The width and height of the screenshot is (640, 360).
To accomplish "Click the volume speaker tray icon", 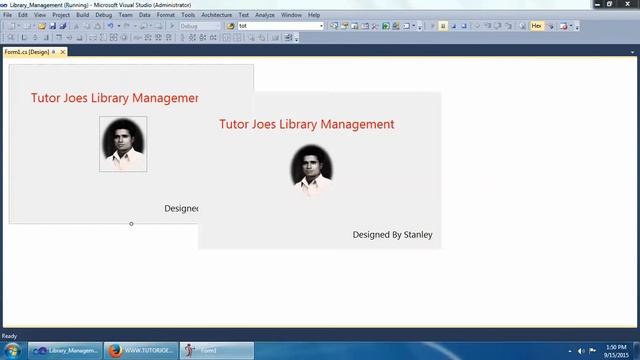I will click(581, 351).
